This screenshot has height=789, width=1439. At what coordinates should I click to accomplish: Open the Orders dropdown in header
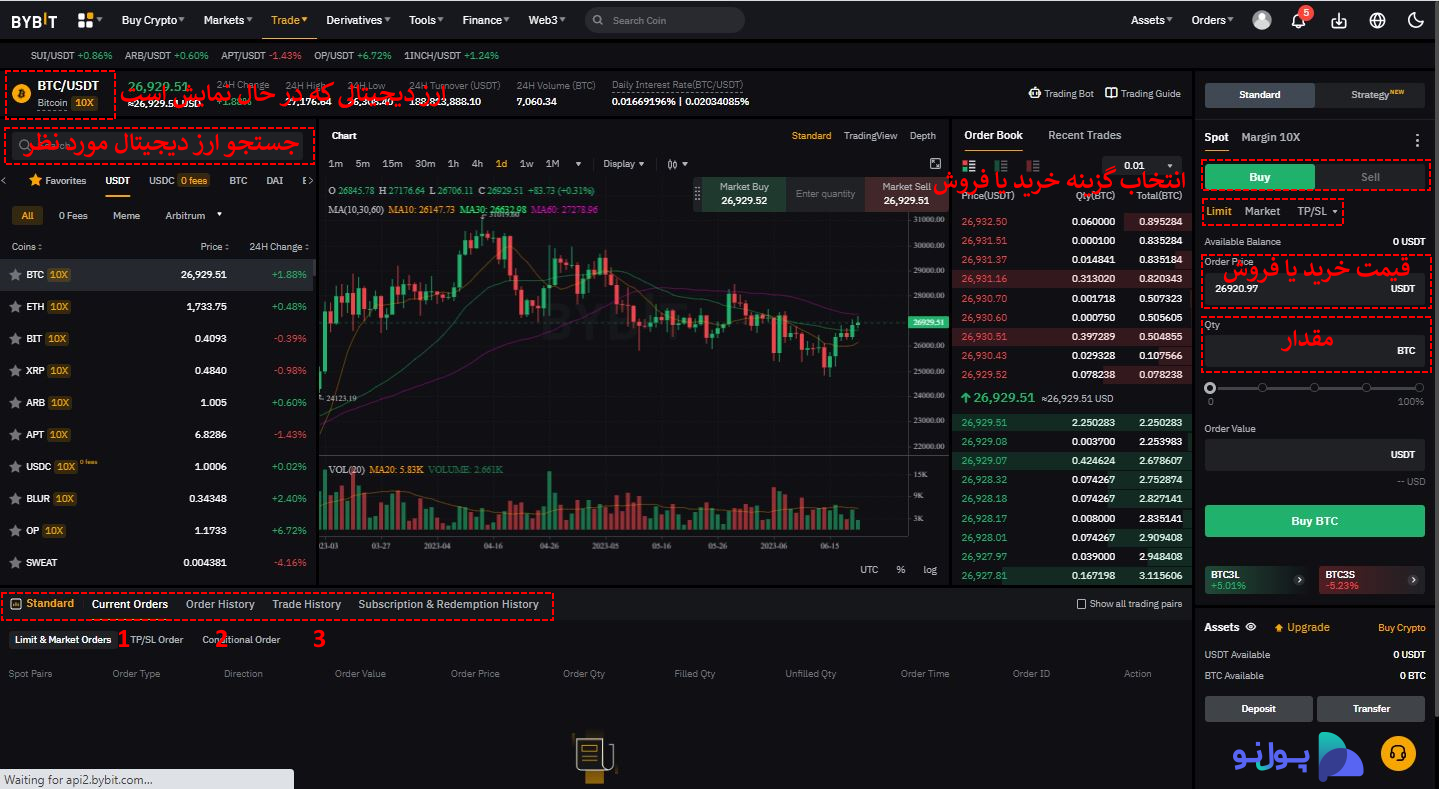tap(1212, 20)
